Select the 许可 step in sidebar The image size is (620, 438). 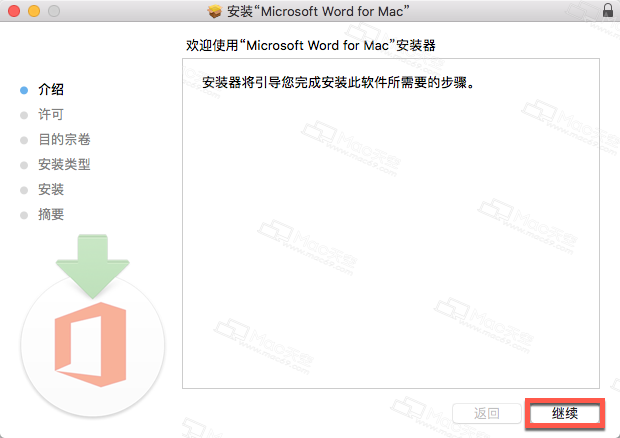(x=51, y=115)
